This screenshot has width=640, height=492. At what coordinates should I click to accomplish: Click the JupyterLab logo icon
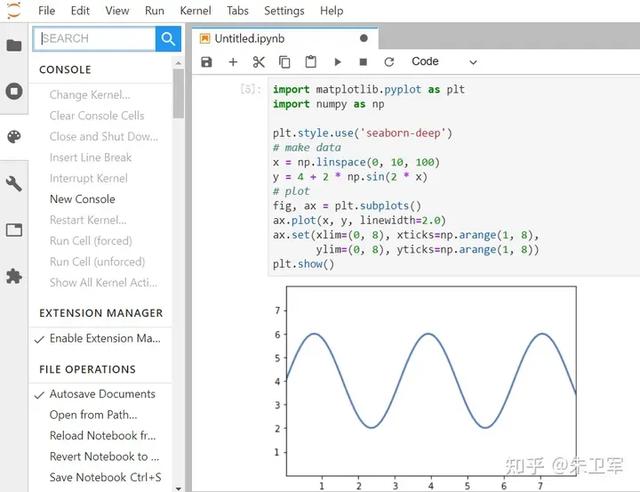[13, 10]
